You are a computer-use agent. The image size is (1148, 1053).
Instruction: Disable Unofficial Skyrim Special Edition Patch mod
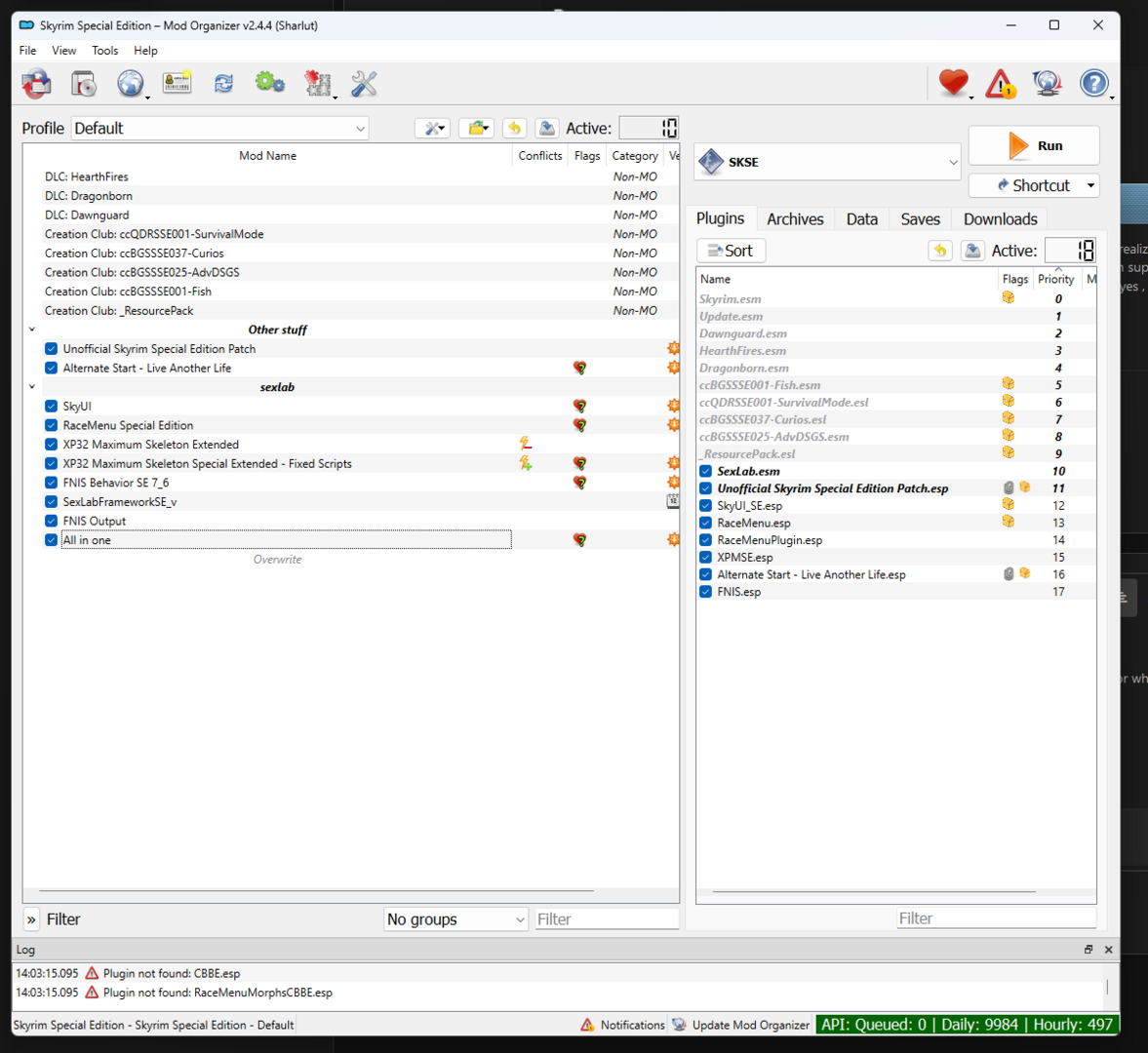pos(52,349)
